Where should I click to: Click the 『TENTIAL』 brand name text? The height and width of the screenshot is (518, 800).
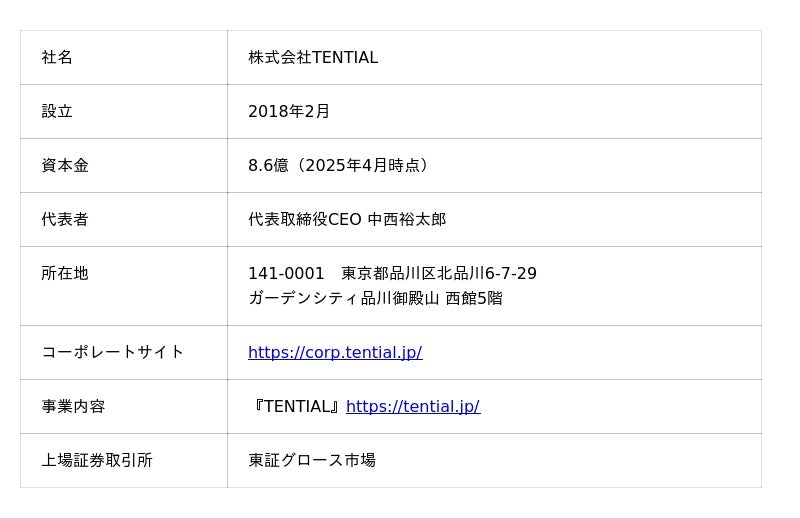pos(297,406)
